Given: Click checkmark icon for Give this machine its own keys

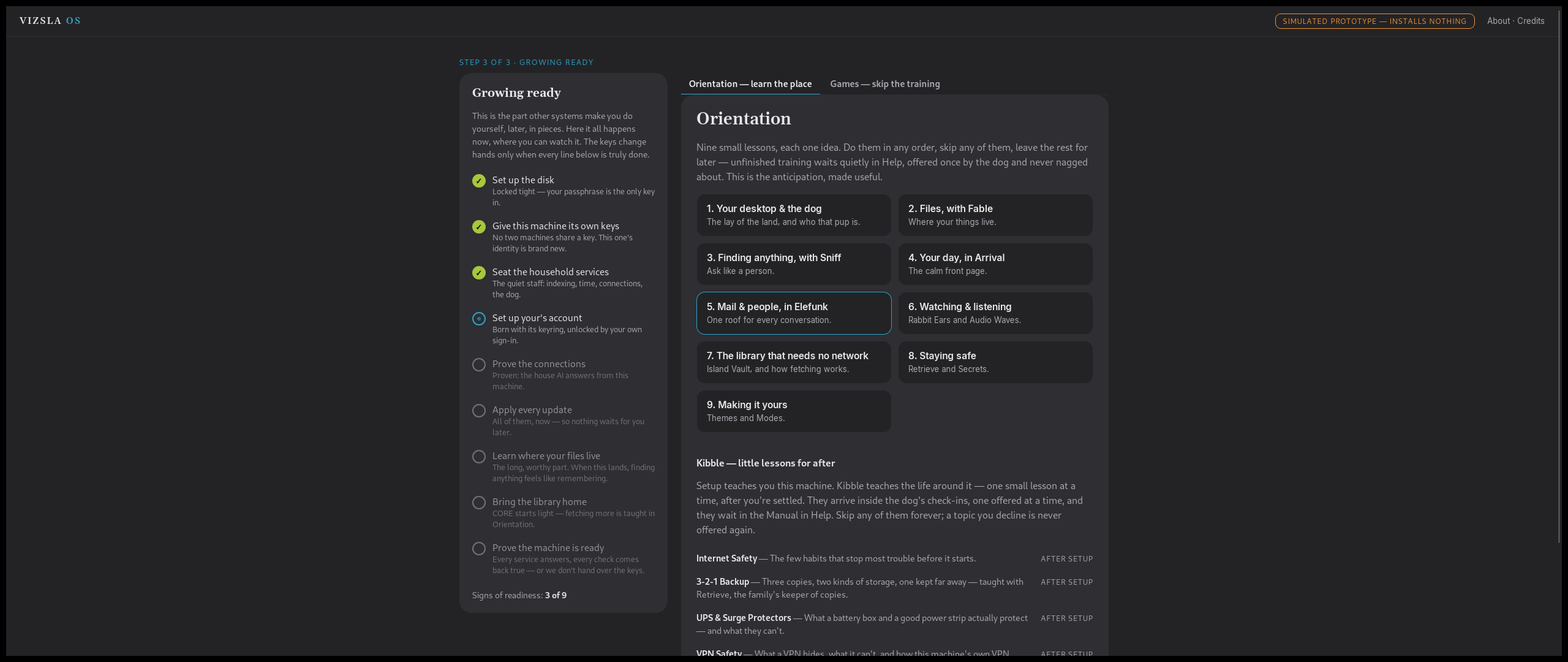Looking at the screenshot, I should pyautogui.click(x=479, y=227).
